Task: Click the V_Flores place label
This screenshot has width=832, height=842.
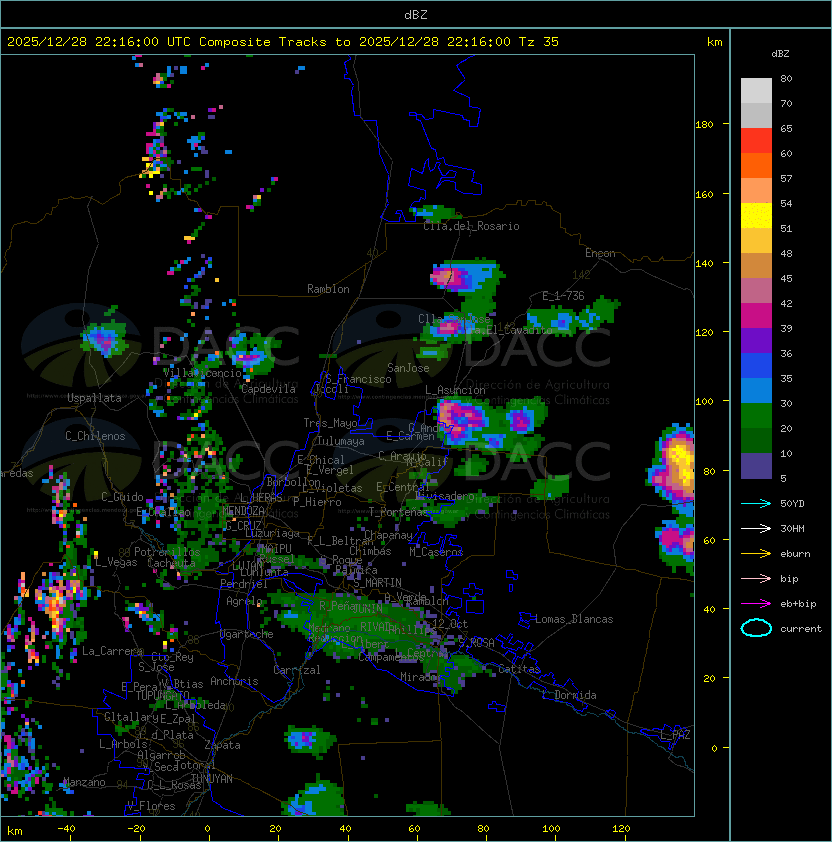Action: tap(151, 806)
